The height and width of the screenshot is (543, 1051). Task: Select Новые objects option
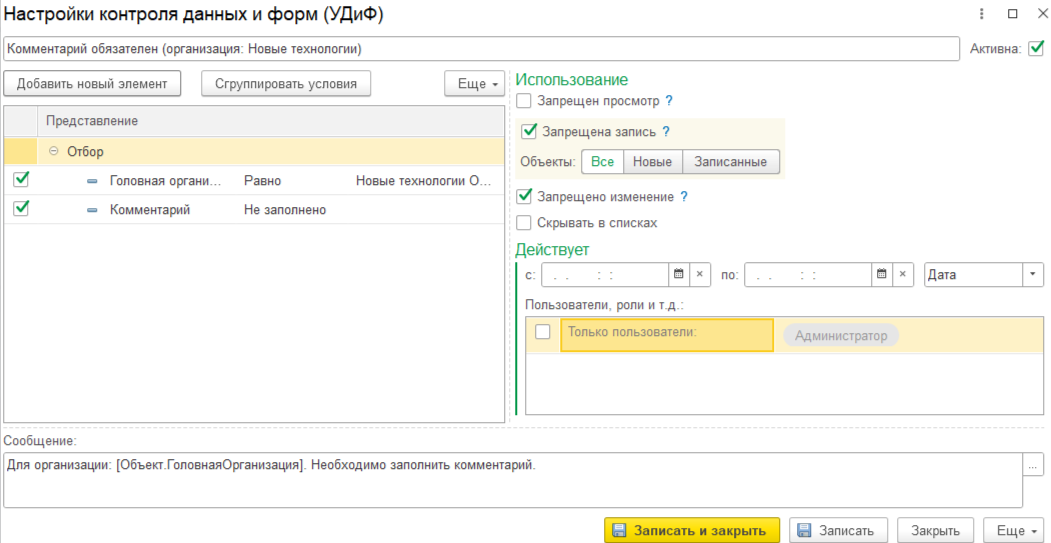(652, 162)
